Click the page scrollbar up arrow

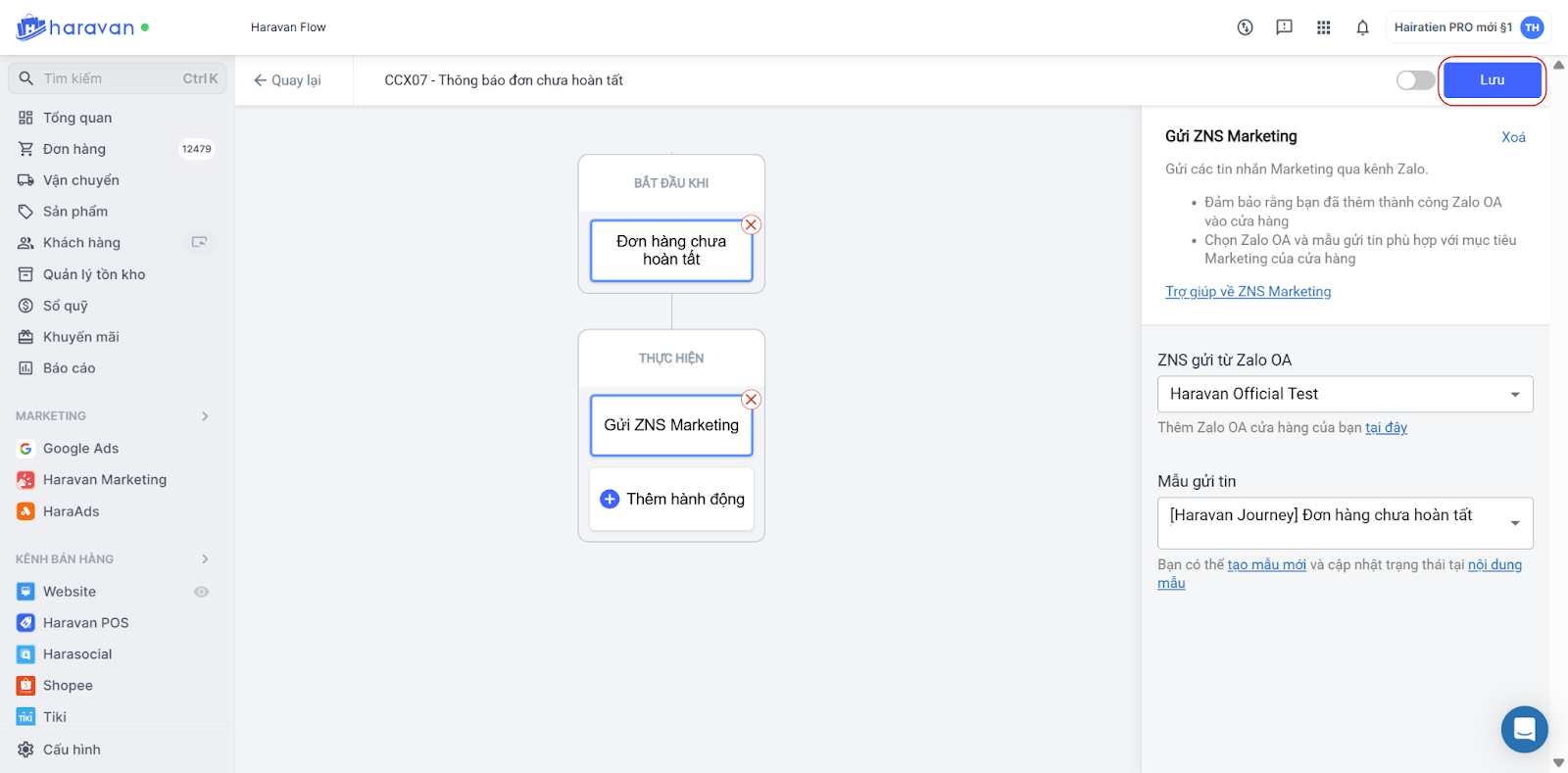tap(1558, 65)
